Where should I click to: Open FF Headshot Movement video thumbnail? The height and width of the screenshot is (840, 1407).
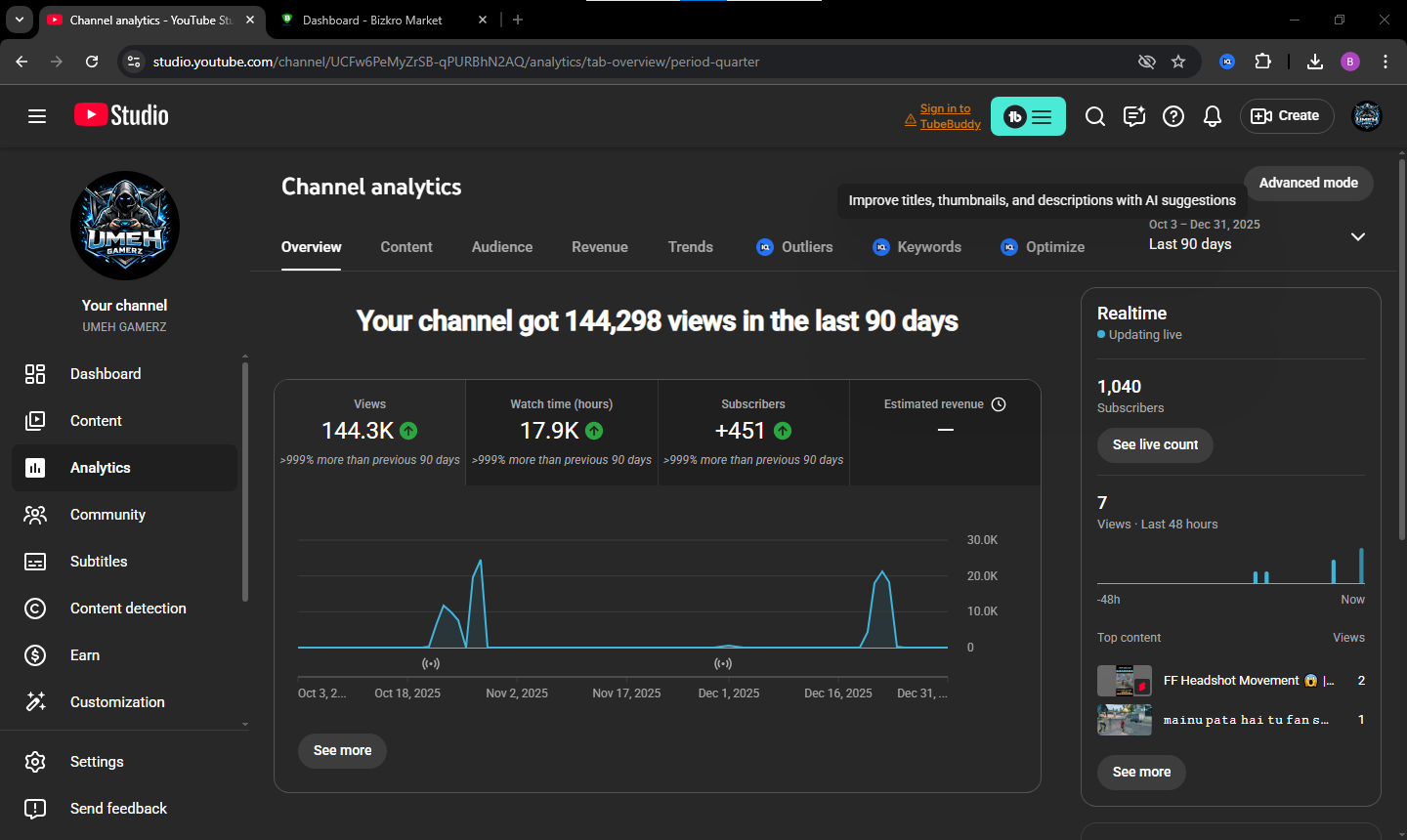pos(1125,681)
